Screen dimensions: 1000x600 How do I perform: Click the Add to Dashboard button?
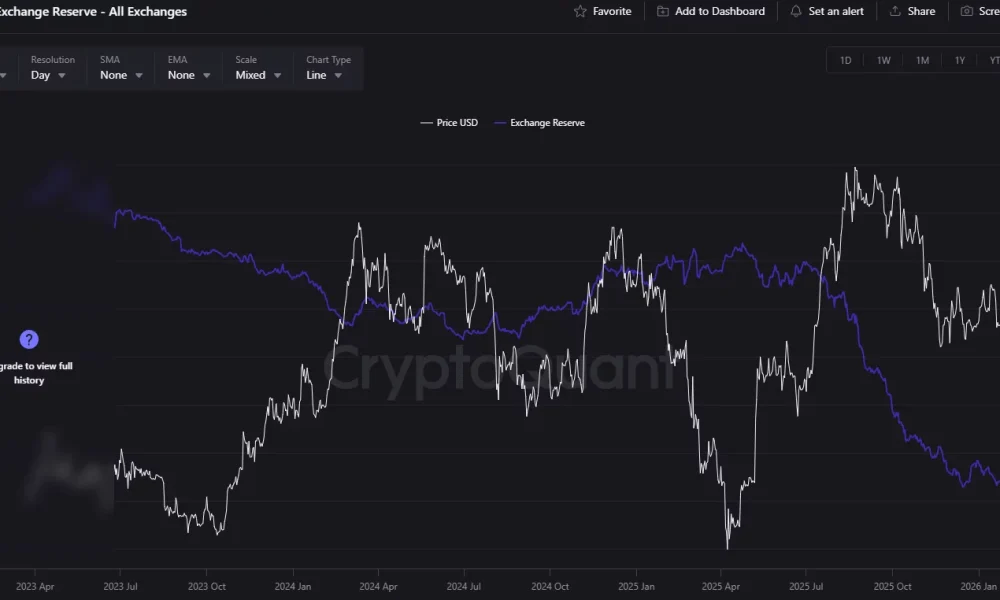pyautogui.click(x=711, y=11)
